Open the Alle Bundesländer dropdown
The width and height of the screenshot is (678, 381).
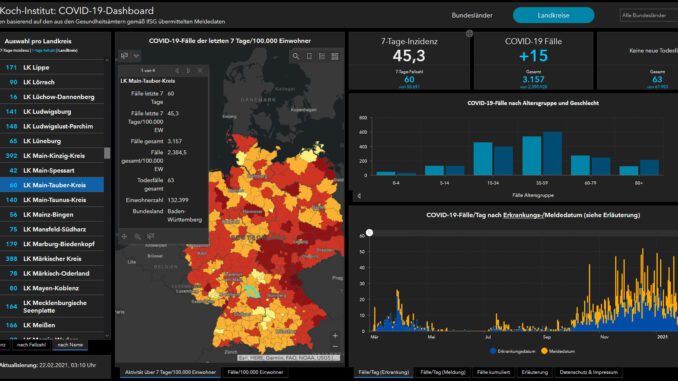point(649,15)
